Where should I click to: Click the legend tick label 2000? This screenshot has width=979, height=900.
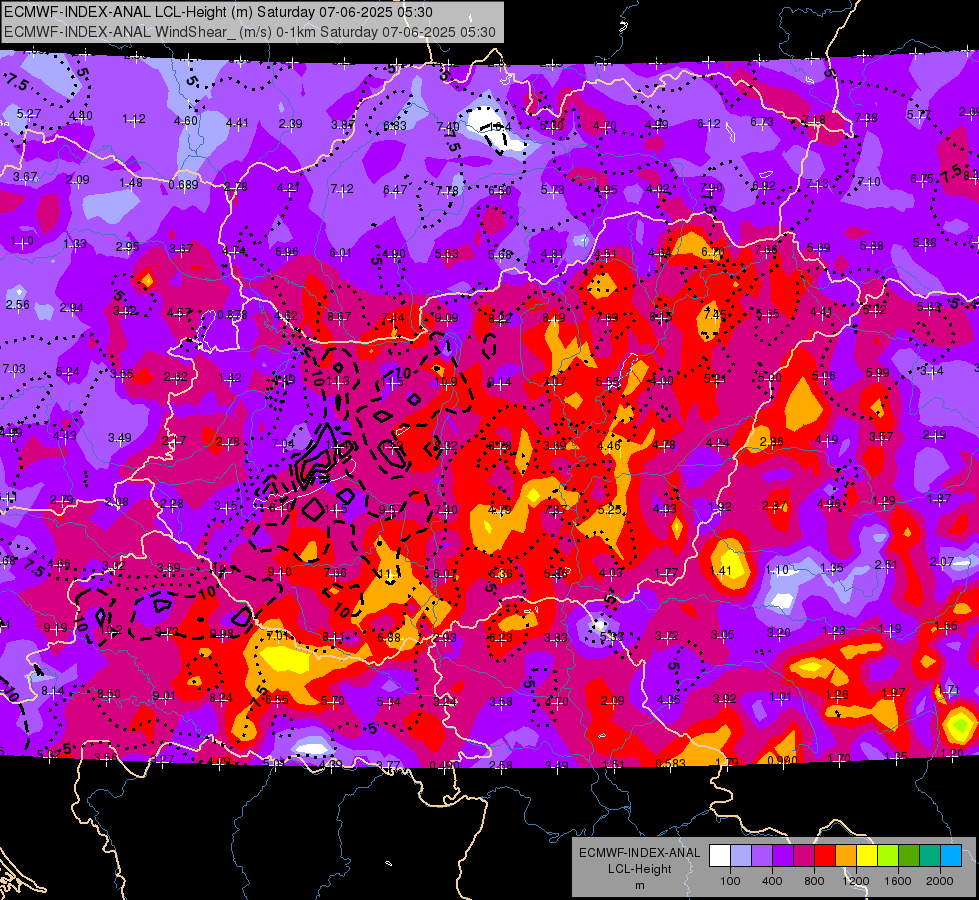[940, 881]
